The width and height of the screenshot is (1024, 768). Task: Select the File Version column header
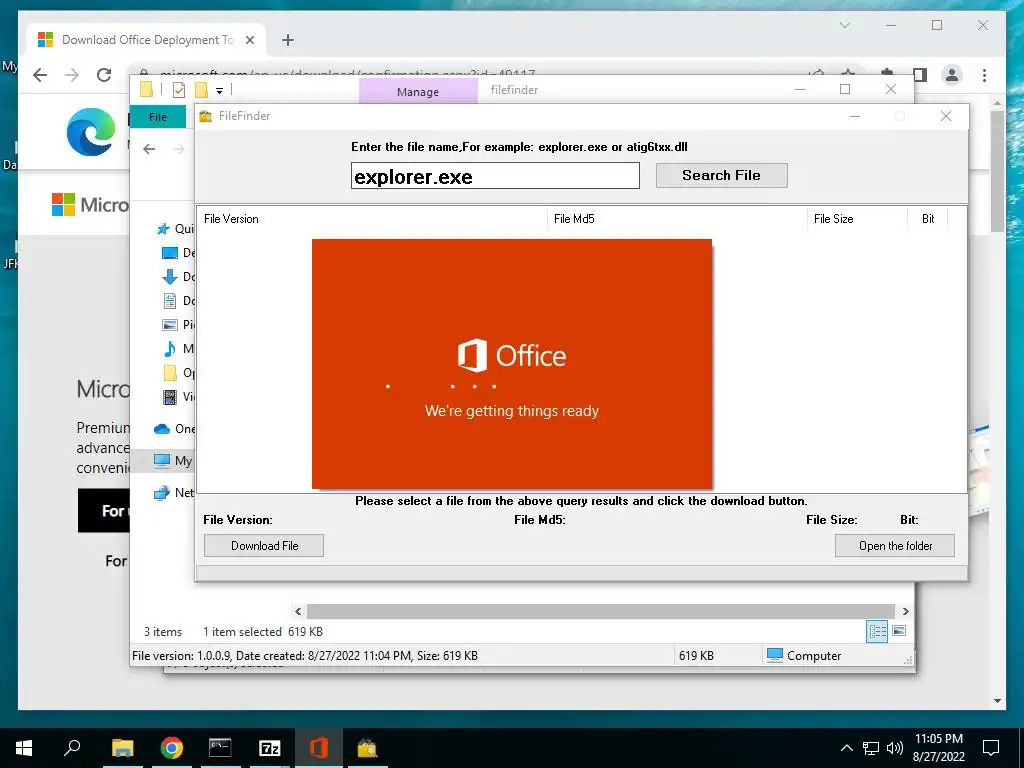(372, 219)
